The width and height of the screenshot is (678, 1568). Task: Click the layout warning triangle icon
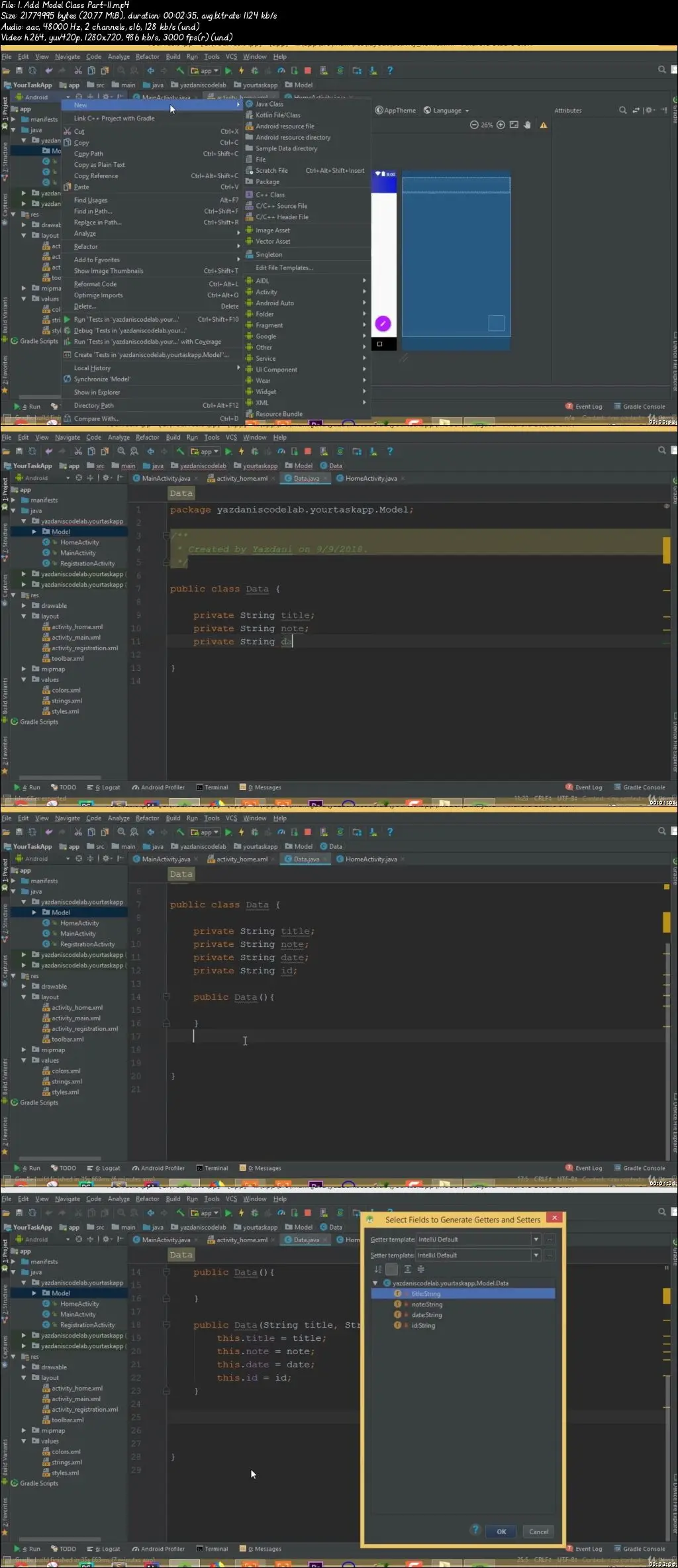click(544, 125)
